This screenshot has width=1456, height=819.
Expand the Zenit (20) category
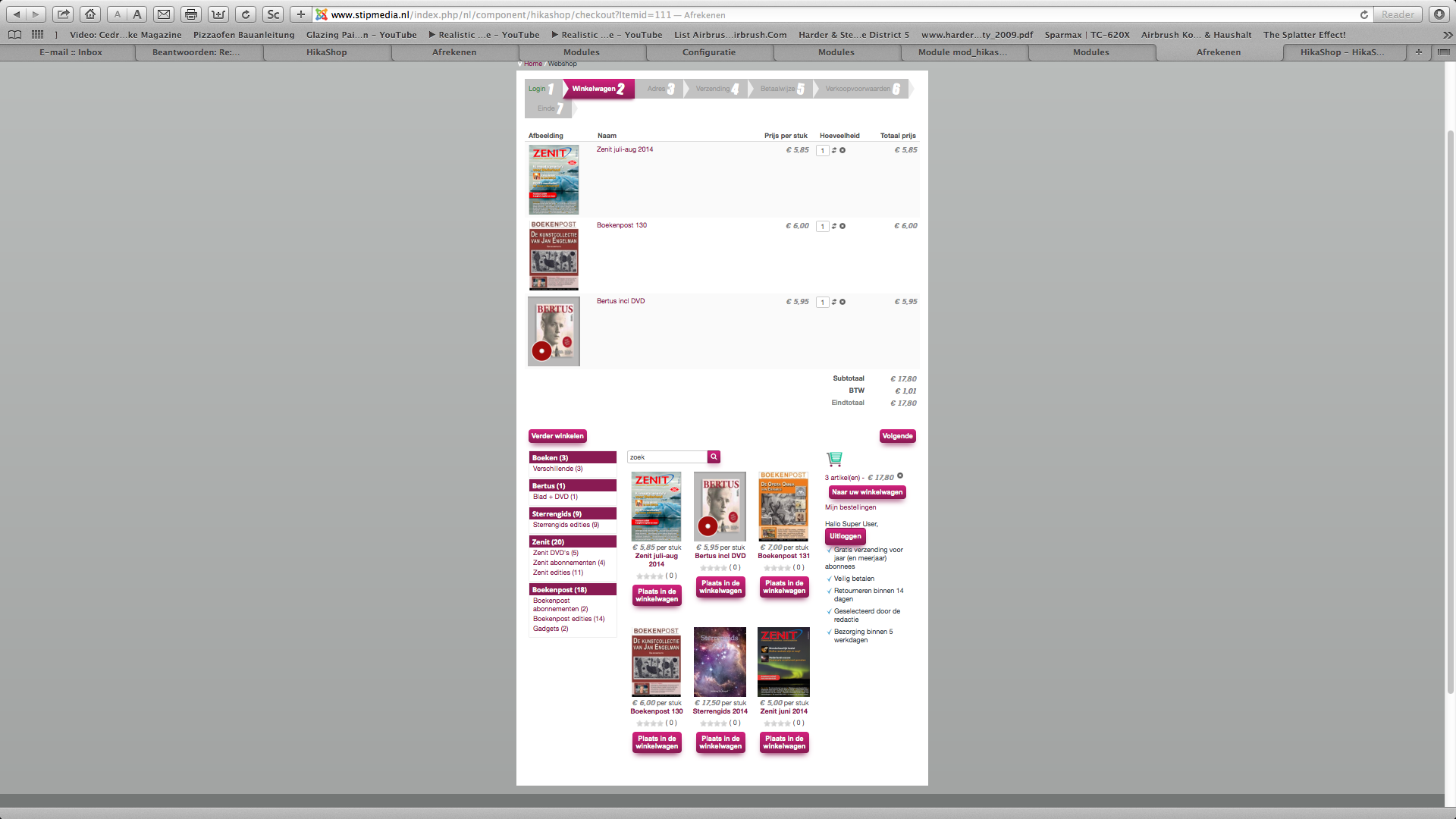coord(572,541)
